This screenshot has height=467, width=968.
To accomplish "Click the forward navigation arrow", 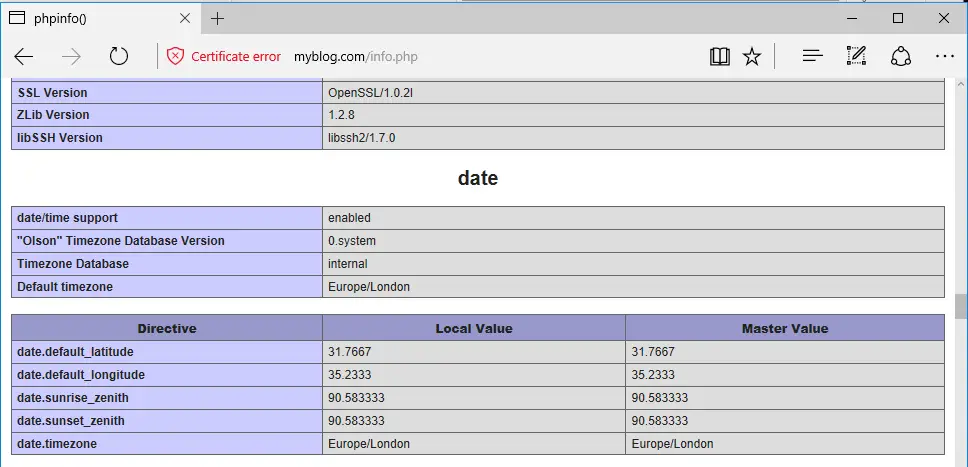I will click(x=72, y=57).
